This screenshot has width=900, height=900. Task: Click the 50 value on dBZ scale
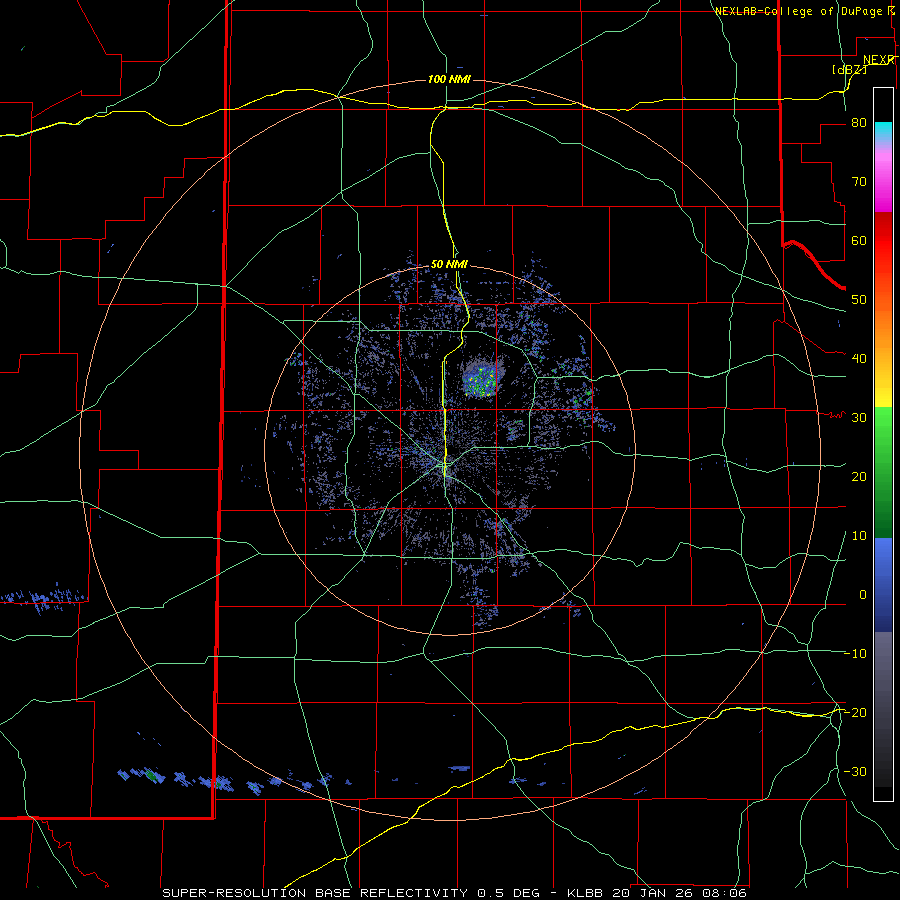click(859, 300)
